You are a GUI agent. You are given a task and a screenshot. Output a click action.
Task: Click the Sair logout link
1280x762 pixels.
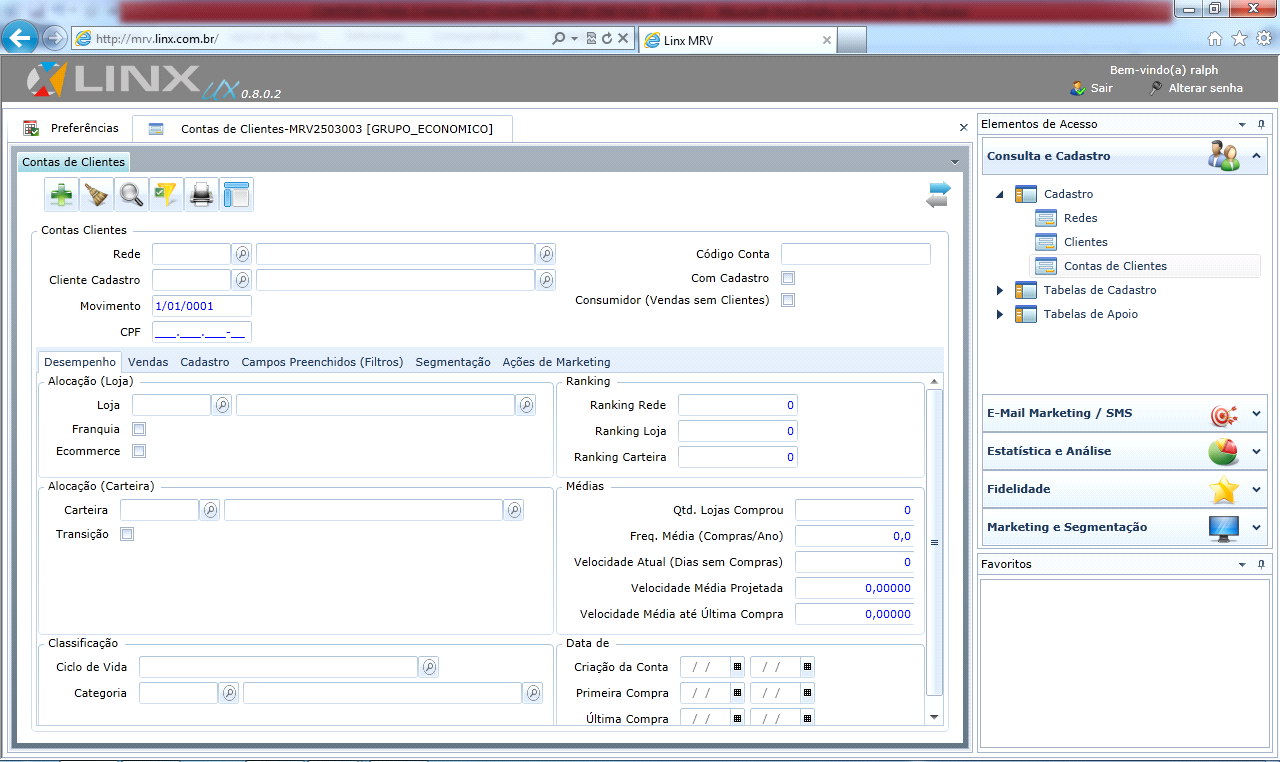point(1091,88)
